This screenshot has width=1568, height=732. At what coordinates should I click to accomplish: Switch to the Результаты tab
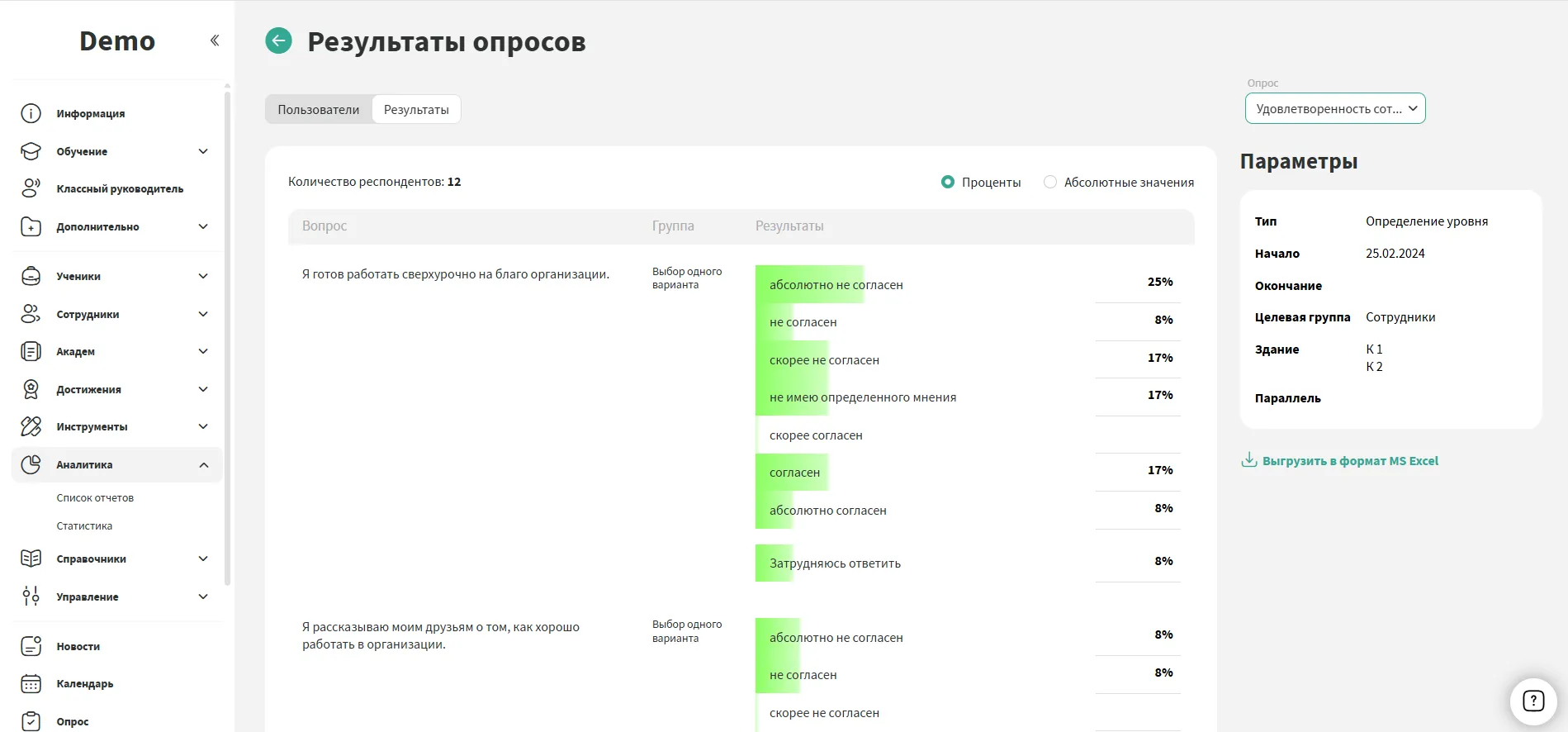416,109
